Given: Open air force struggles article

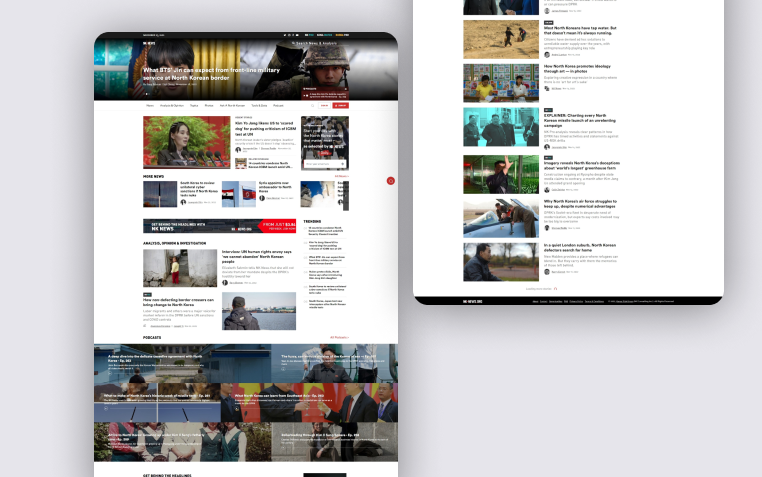Looking at the screenshot, I should pos(580,204).
